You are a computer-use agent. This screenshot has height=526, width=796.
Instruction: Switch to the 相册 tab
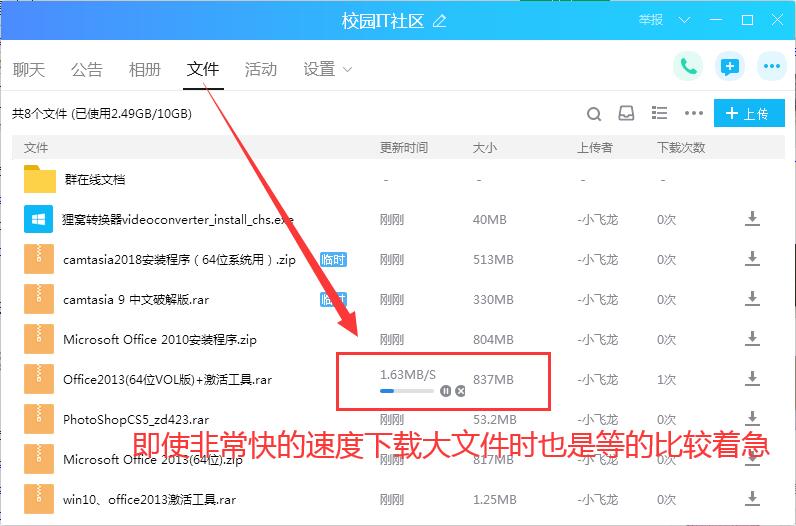tap(145, 70)
